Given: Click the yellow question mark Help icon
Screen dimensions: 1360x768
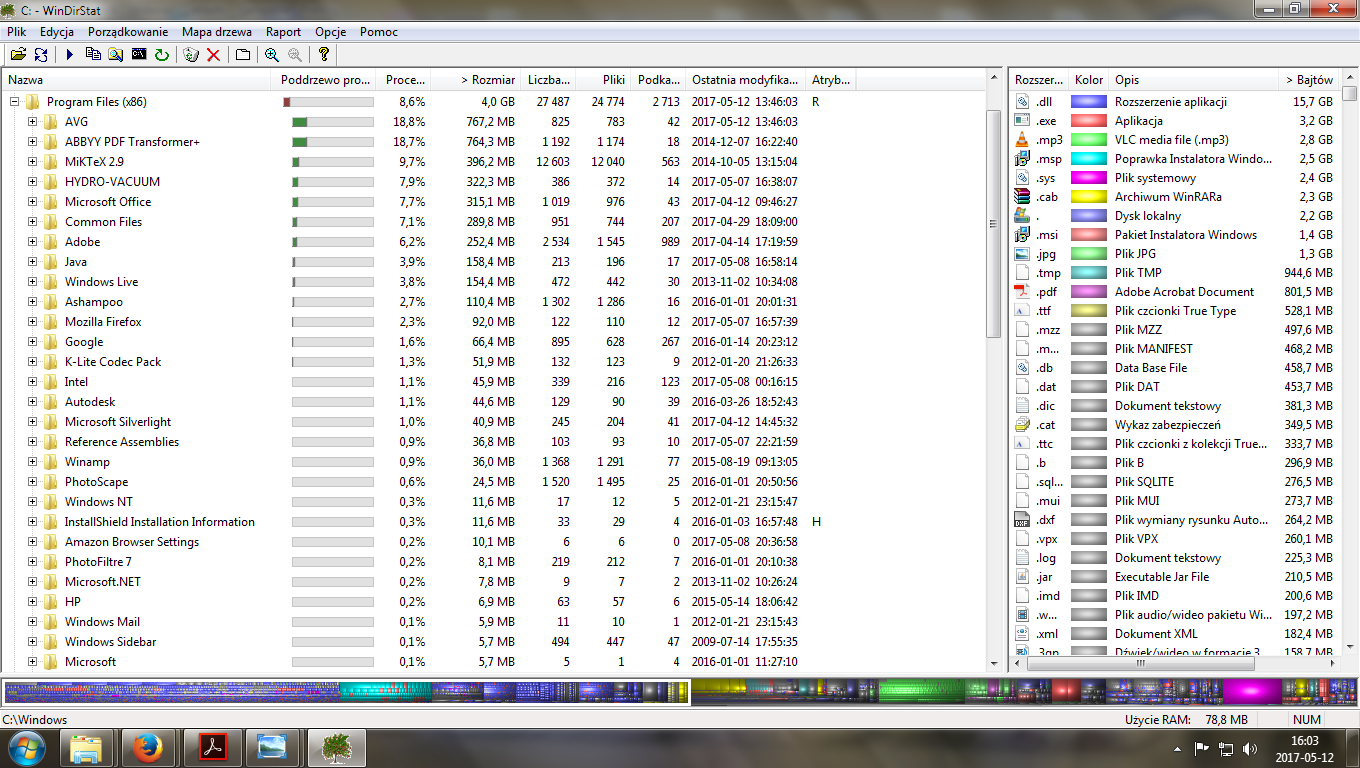Looking at the screenshot, I should [x=323, y=55].
